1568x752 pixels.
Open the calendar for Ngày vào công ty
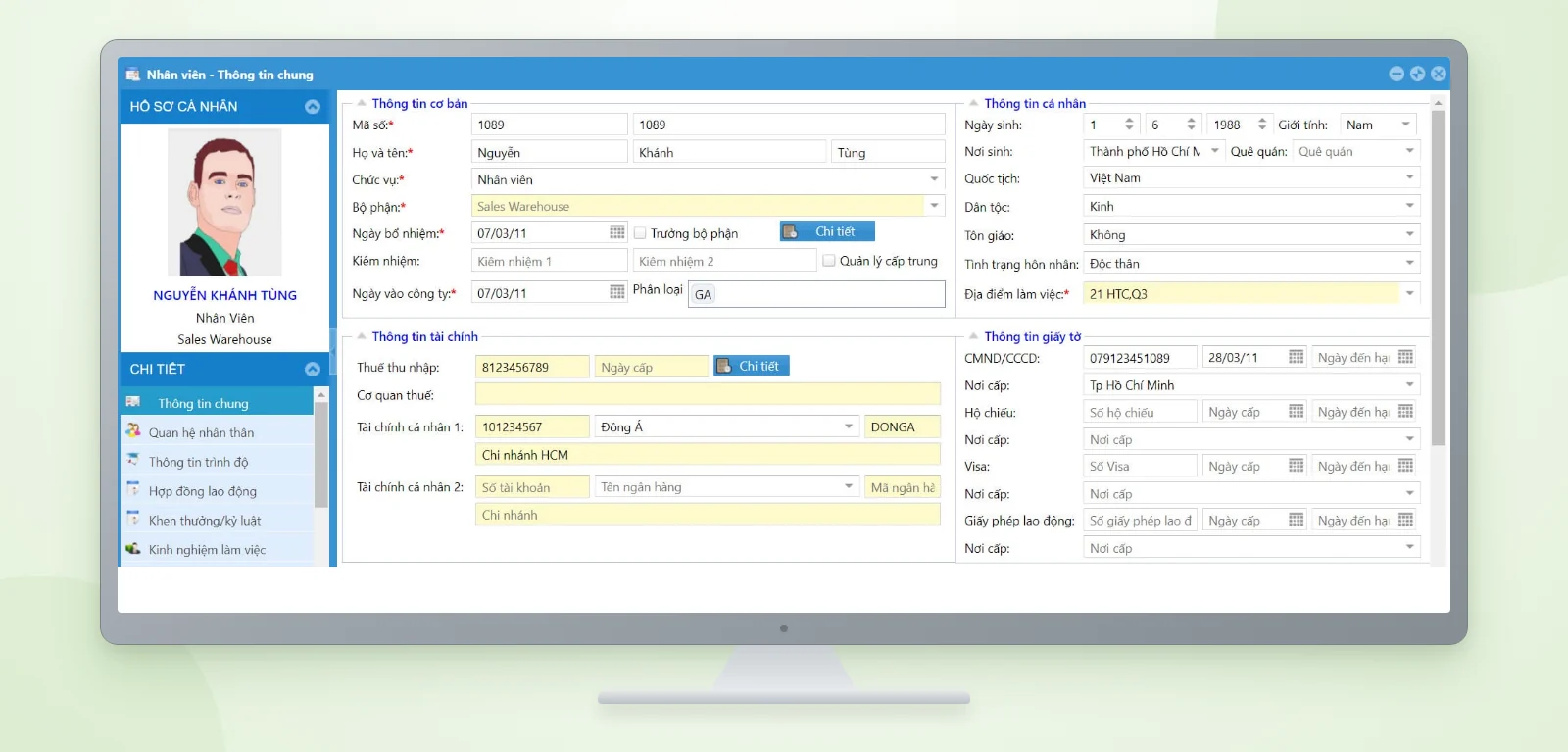(x=617, y=292)
